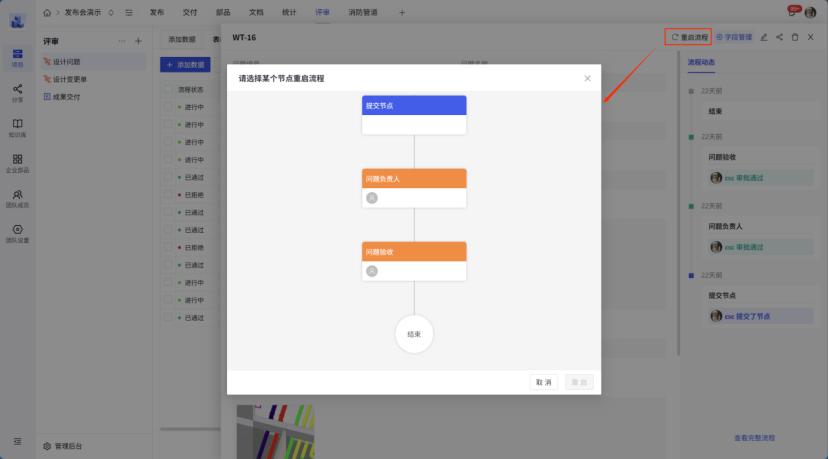Click the 重启流程 restart workflow button
Screen dimensions: 829x459
(689, 37)
